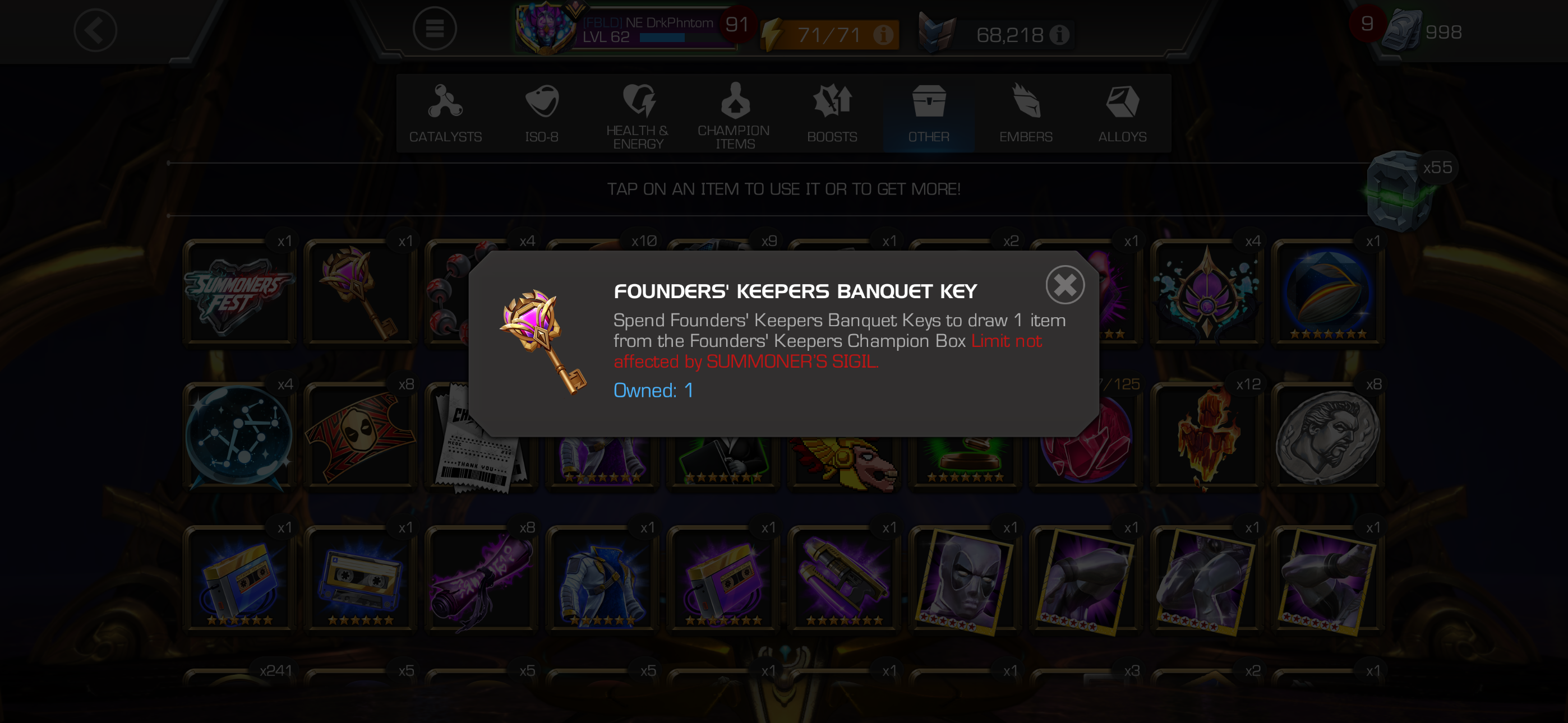The height and width of the screenshot is (723, 1568).
Task: Tap the units counter showing 998
Action: click(x=1423, y=30)
